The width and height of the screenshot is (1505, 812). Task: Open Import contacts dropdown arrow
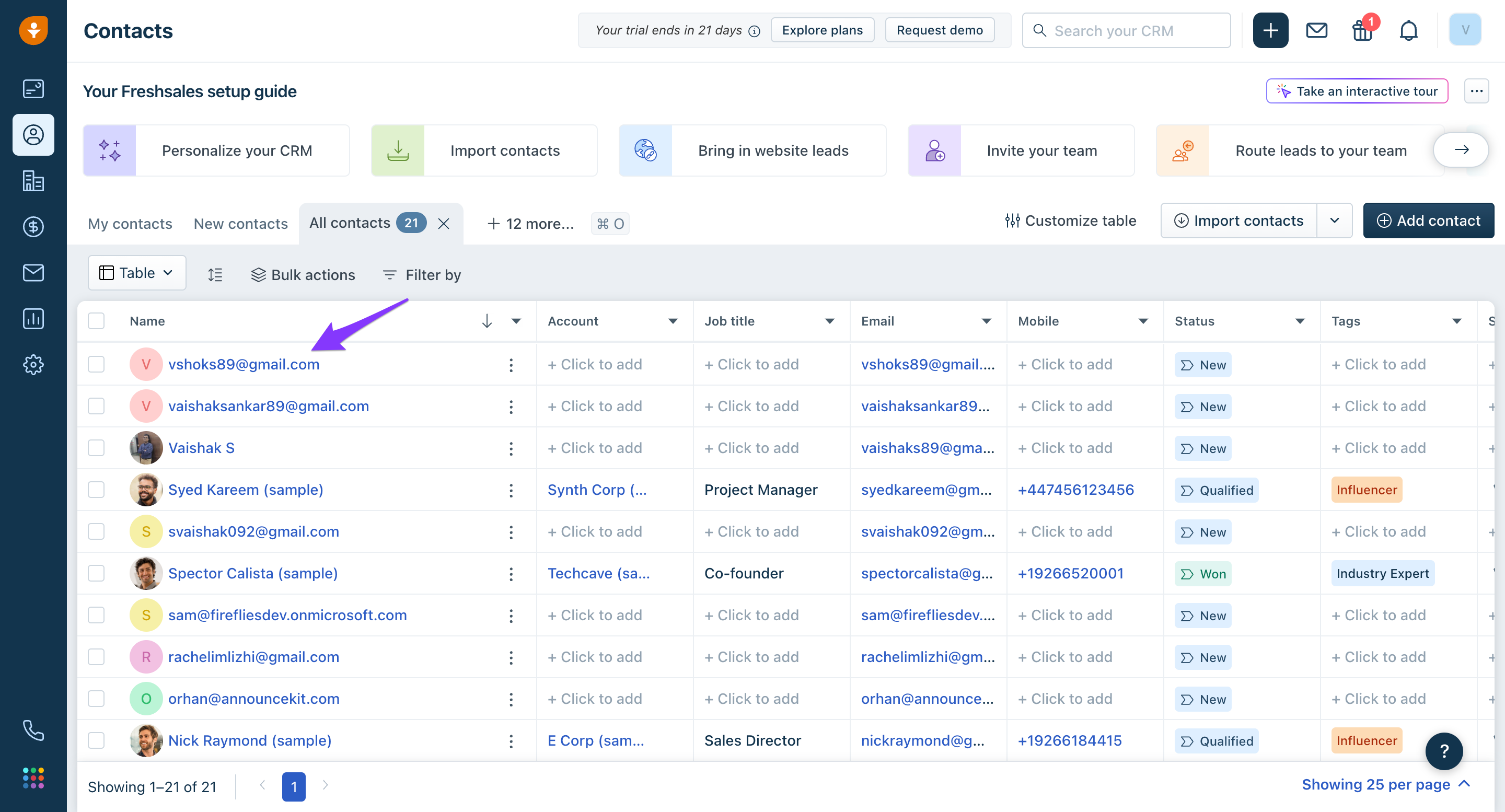1335,221
